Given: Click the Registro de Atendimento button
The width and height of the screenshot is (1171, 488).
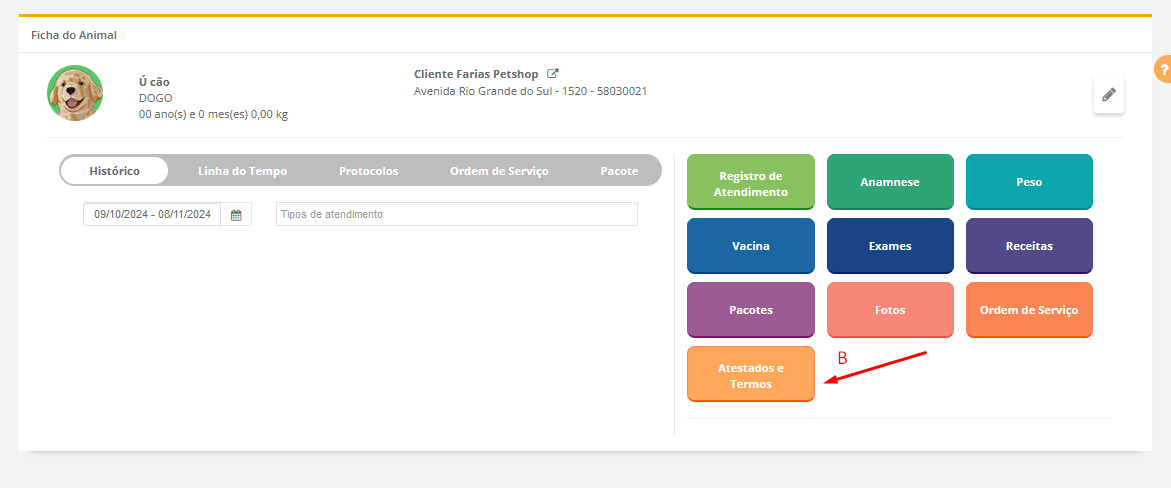Looking at the screenshot, I should click(x=750, y=183).
